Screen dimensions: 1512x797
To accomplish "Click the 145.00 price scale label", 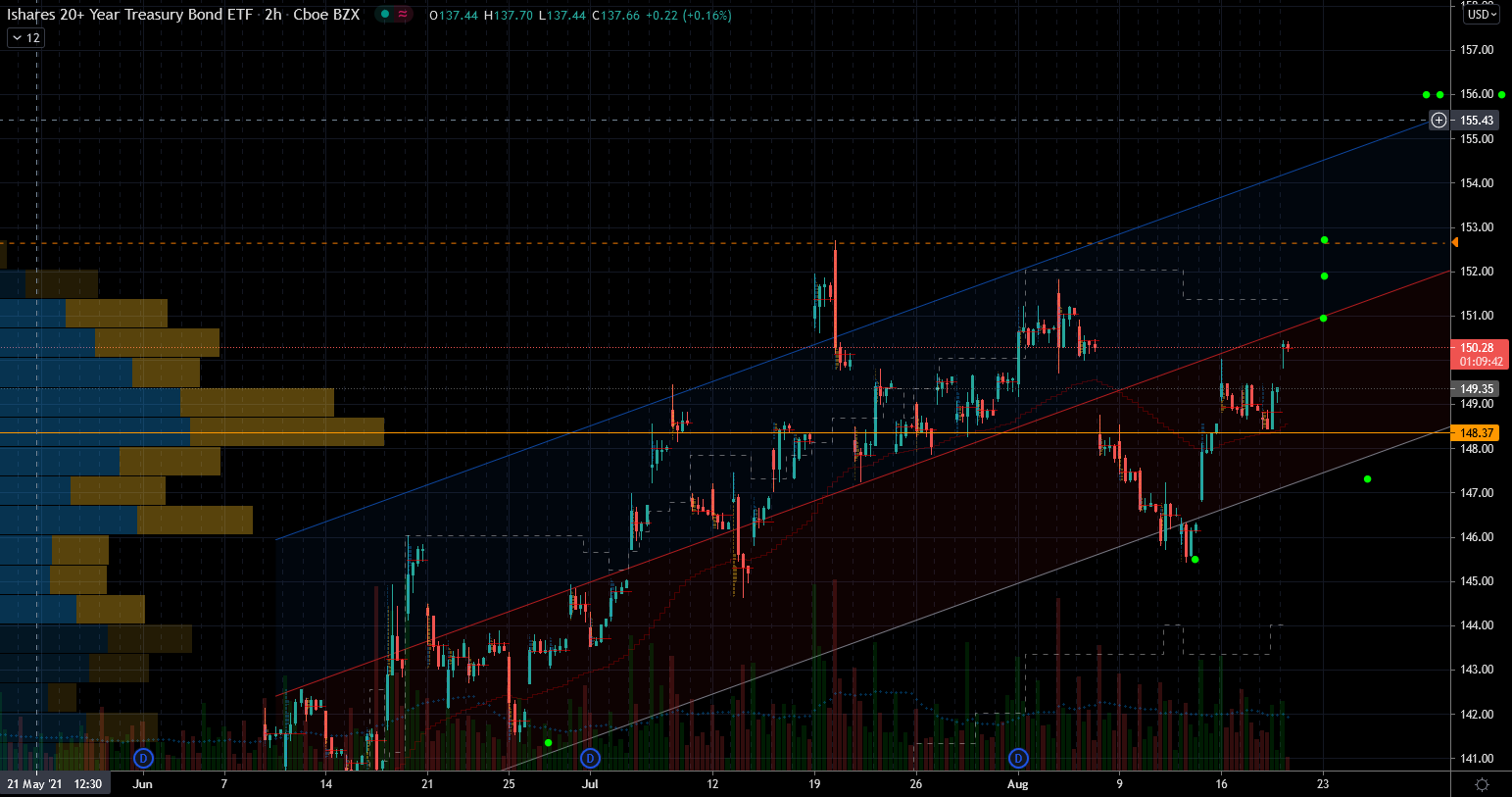I will (1477, 581).
